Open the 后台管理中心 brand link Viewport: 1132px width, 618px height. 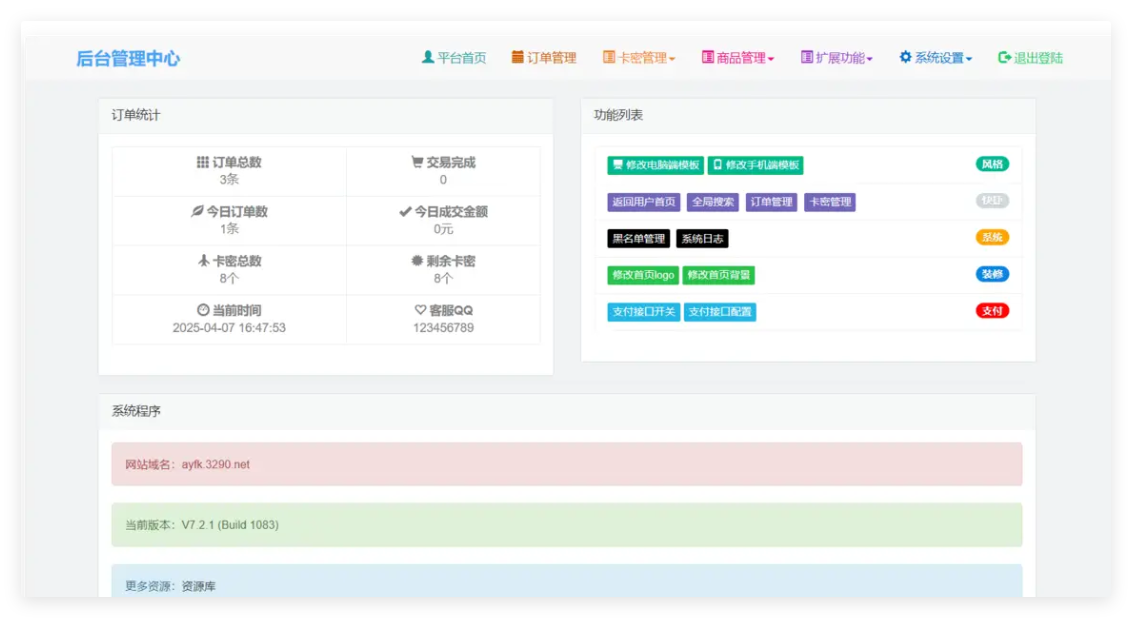[x=128, y=58]
